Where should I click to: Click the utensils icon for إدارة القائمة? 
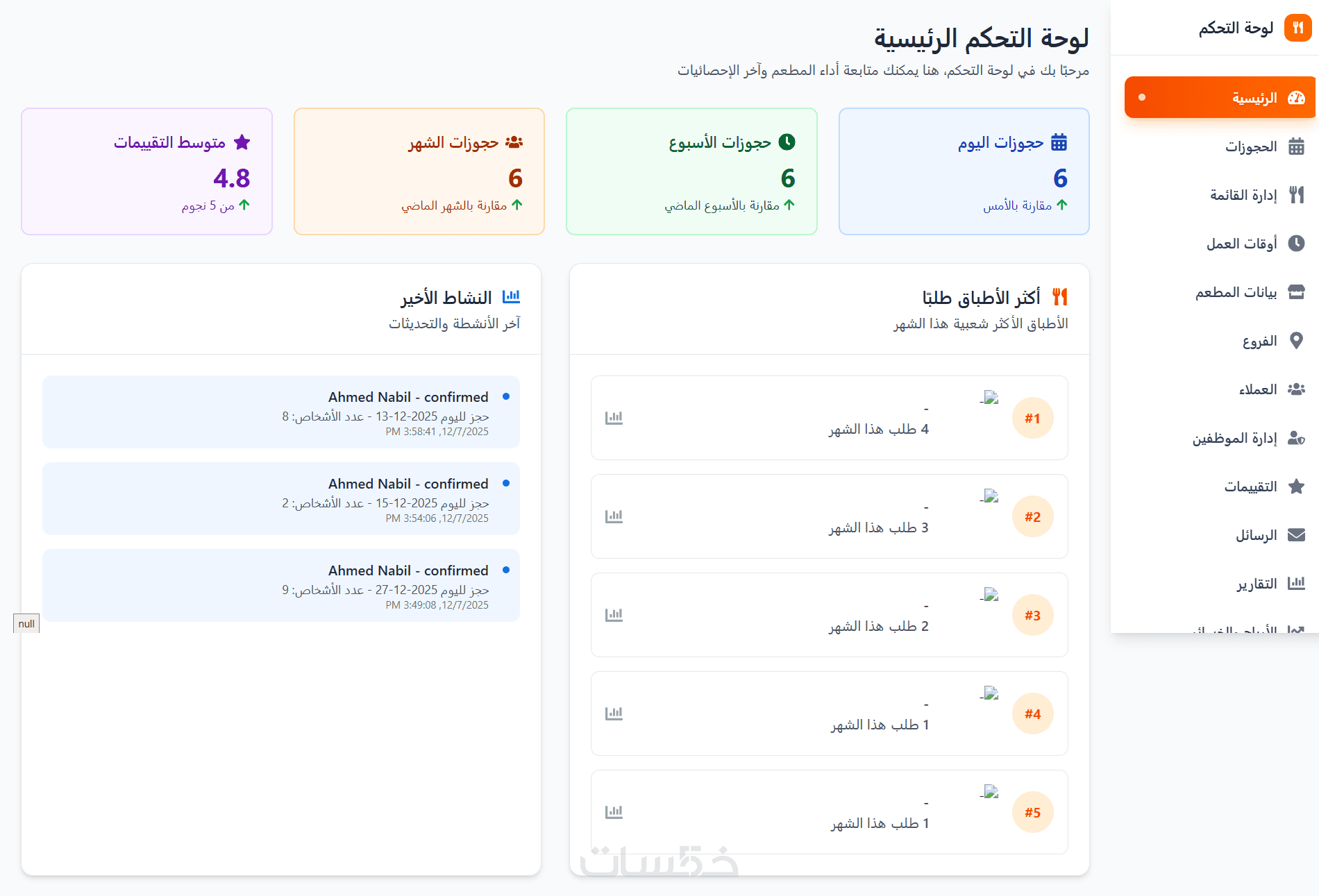(x=1295, y=195)
